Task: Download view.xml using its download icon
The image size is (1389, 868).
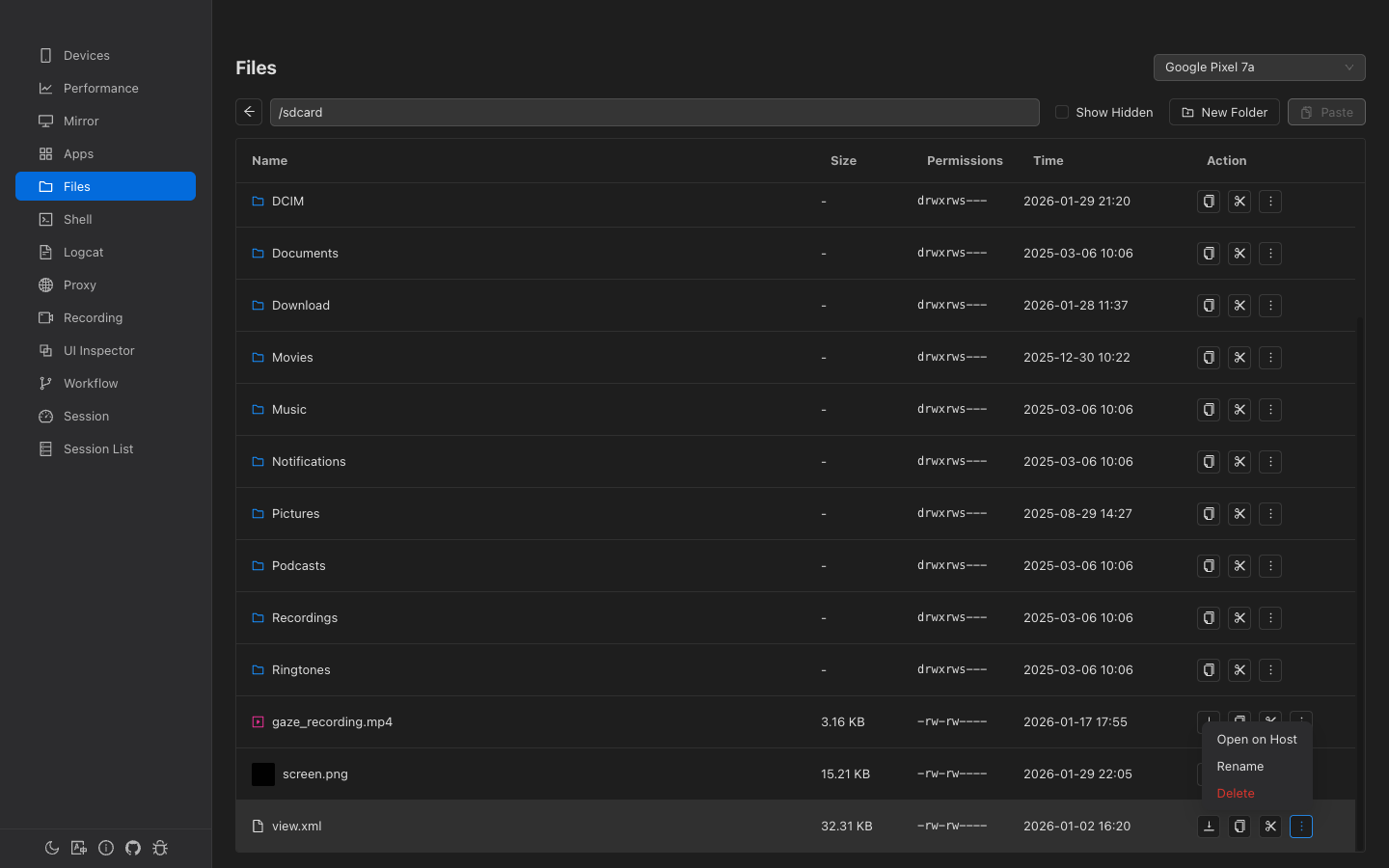Action: [1209, 827]
